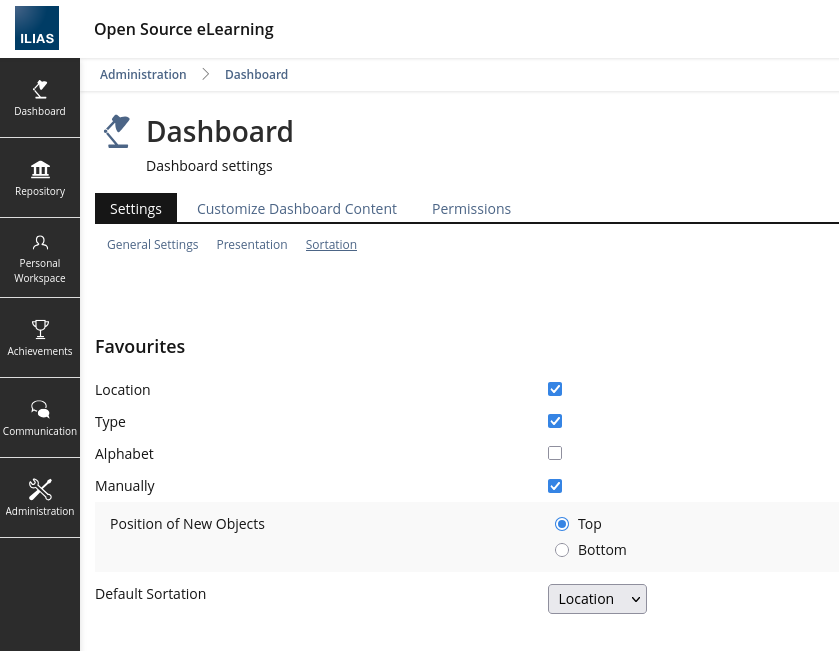Open the Personal Workspace sidebar icon
839x651 pixels.
[x=40, y=243]
